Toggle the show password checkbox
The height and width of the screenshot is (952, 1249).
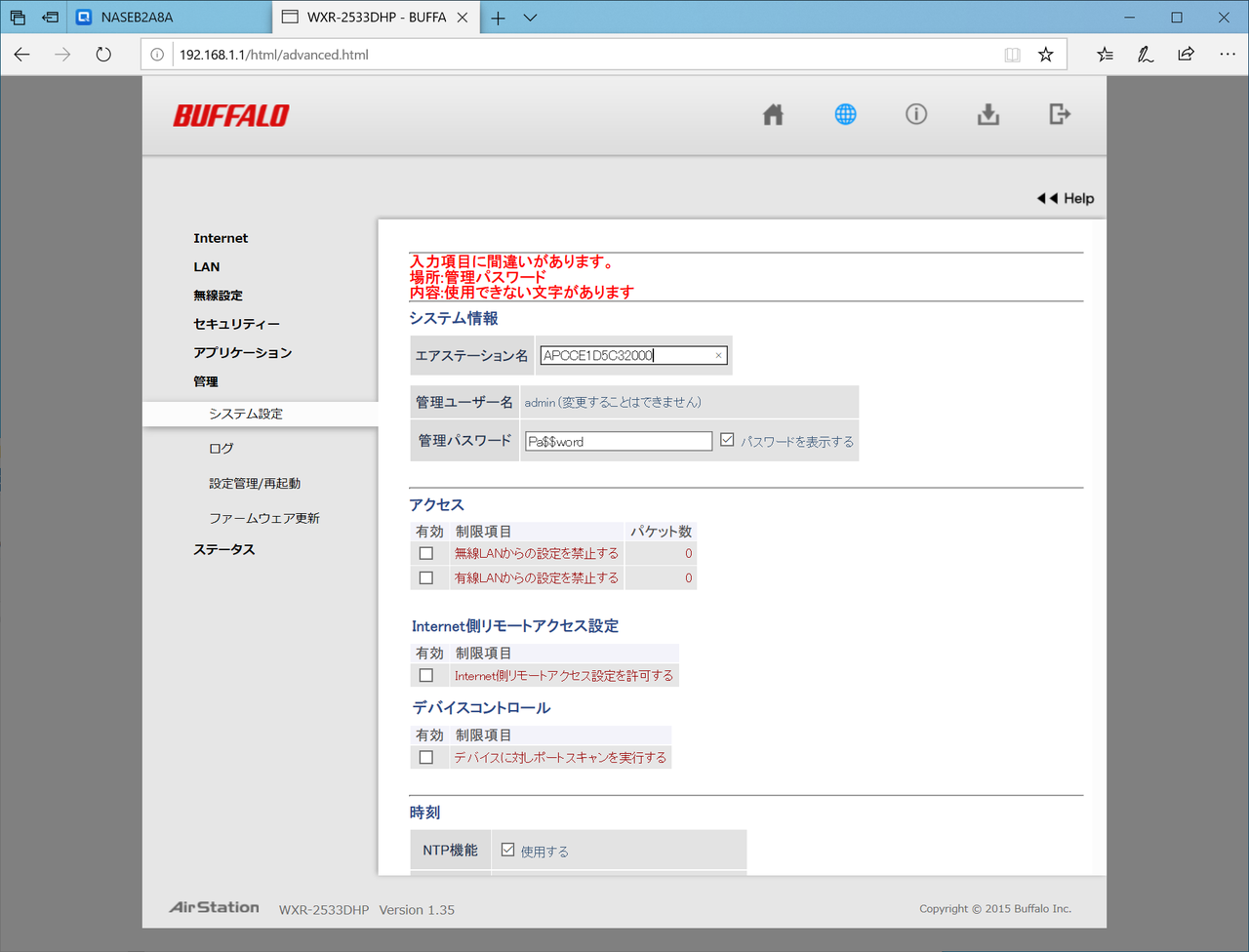(727, 440)
